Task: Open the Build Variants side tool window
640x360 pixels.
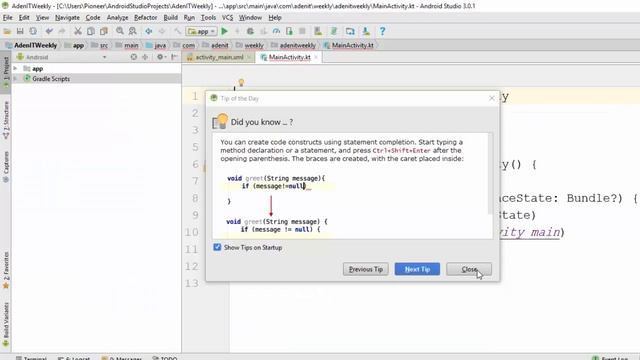Action: (6, 324)
